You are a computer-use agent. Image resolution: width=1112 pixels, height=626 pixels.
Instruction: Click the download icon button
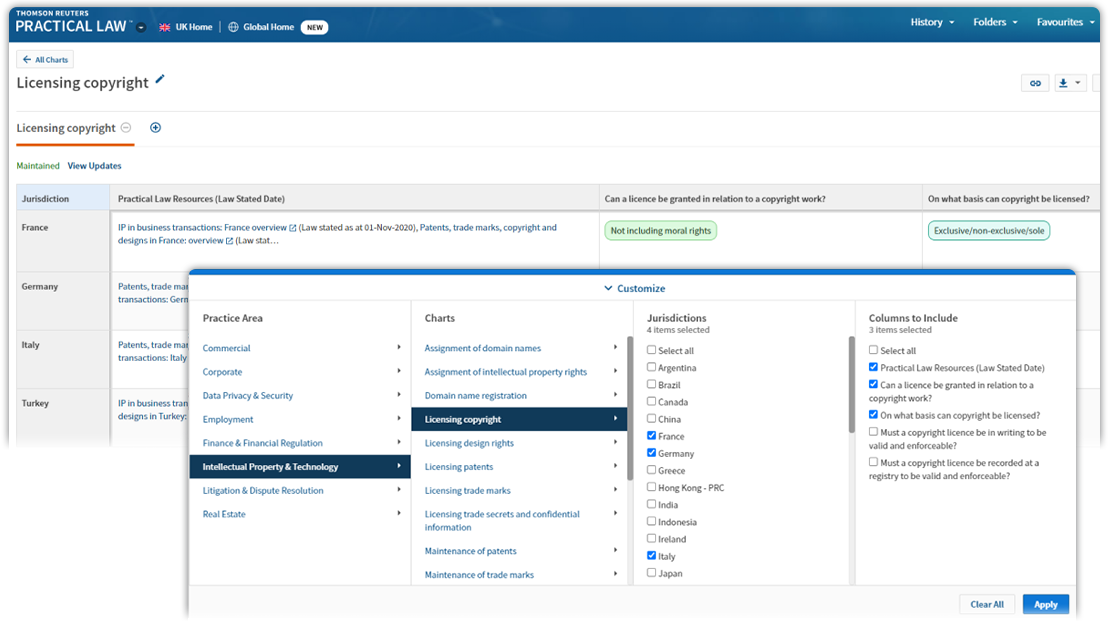pyautogui.click(x=1064, y=83)
